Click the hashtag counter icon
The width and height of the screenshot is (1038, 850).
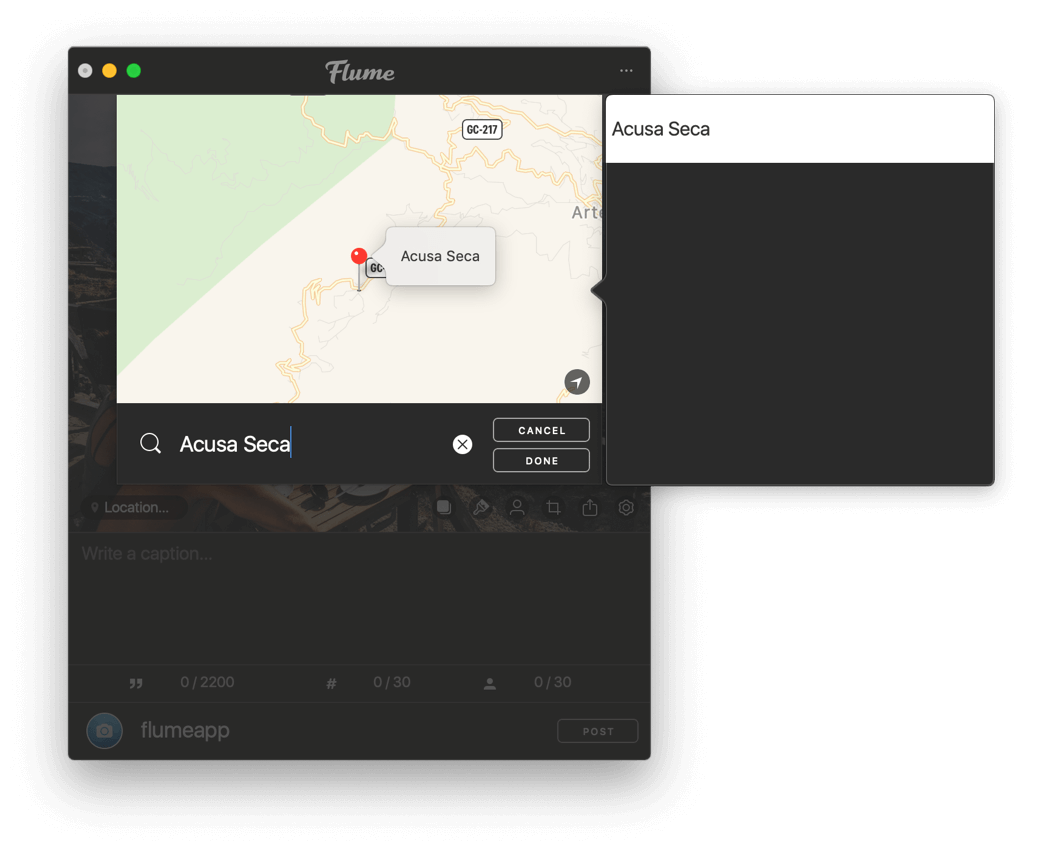331,683
